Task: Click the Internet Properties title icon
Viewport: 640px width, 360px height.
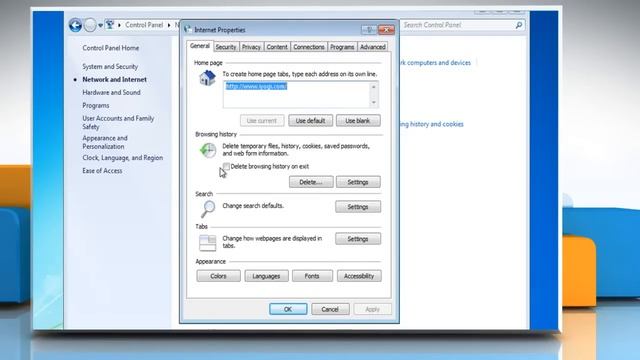Action: click(188, 29)
